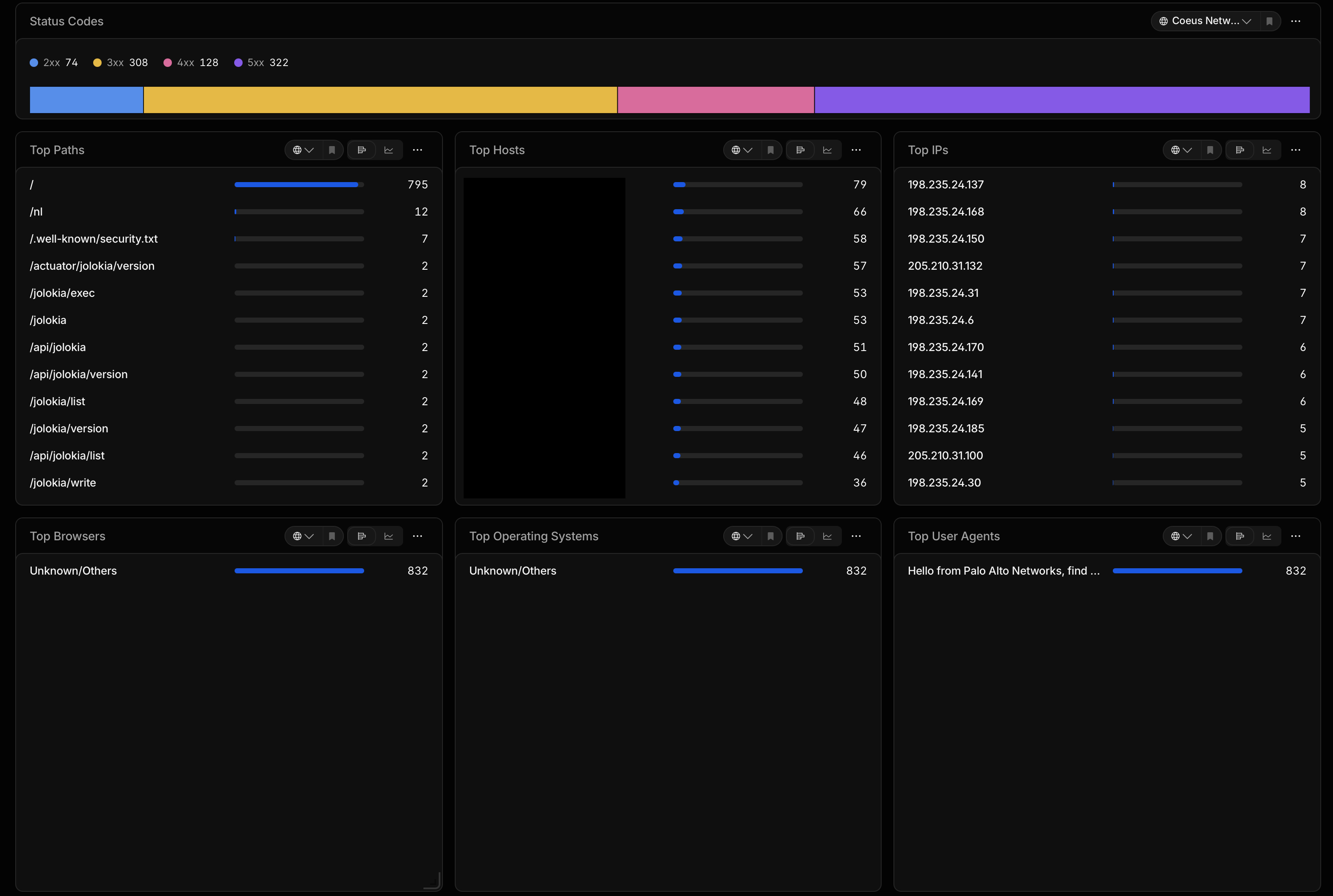Click the purple 5xx status bar segment
1333x896 pixels.
point(1062,100)
